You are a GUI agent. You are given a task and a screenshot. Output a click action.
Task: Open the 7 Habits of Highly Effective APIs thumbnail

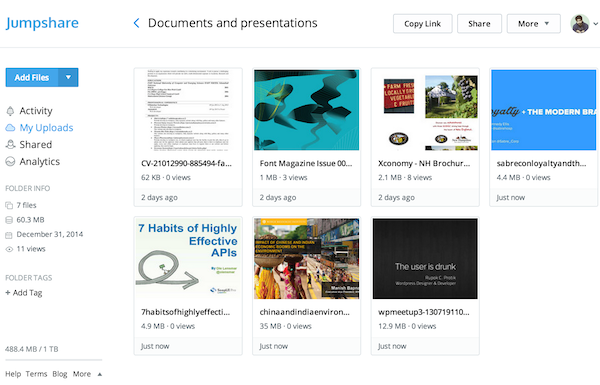(188, 259)
